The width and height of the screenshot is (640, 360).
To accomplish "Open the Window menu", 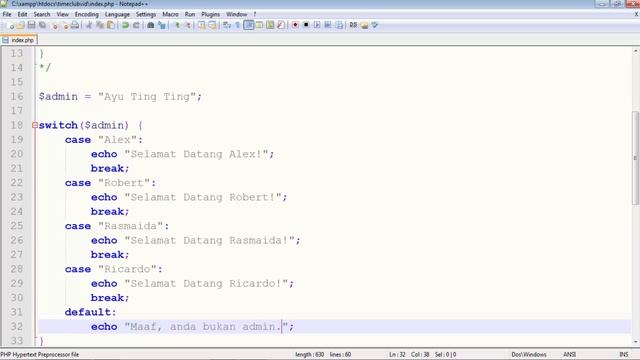I will [x=237, y=14].
